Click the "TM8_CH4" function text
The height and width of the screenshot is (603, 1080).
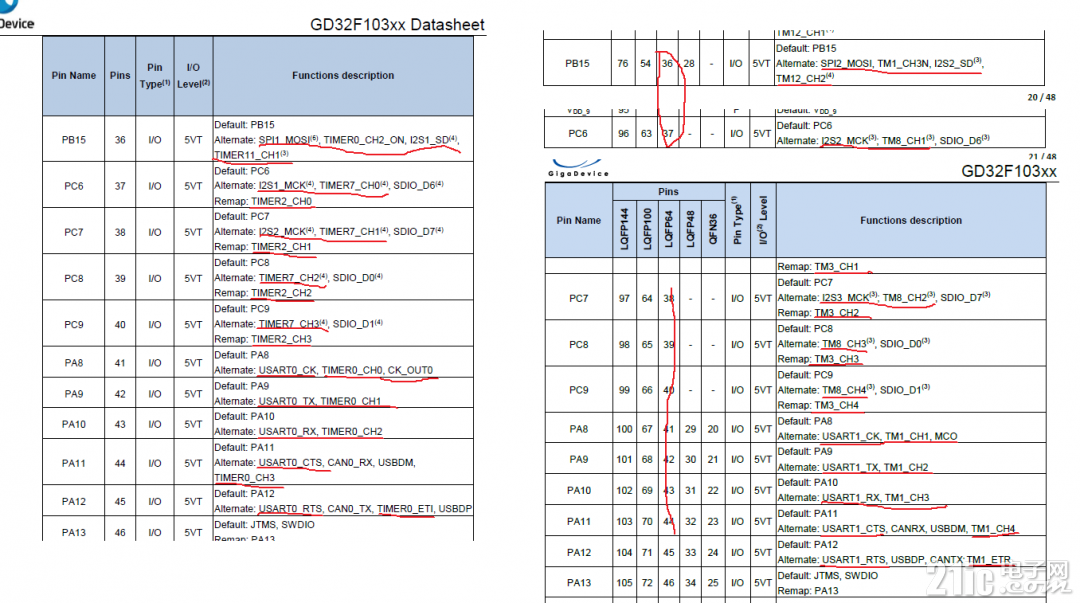[x=844, y=390]
